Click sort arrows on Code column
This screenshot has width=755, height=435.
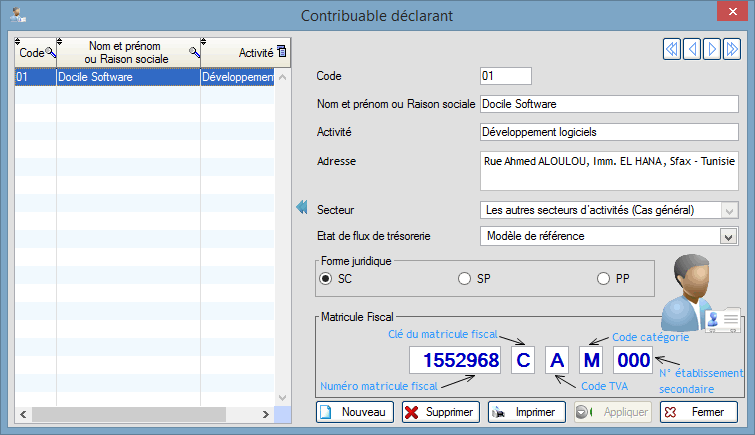click(x=17, y=41)
